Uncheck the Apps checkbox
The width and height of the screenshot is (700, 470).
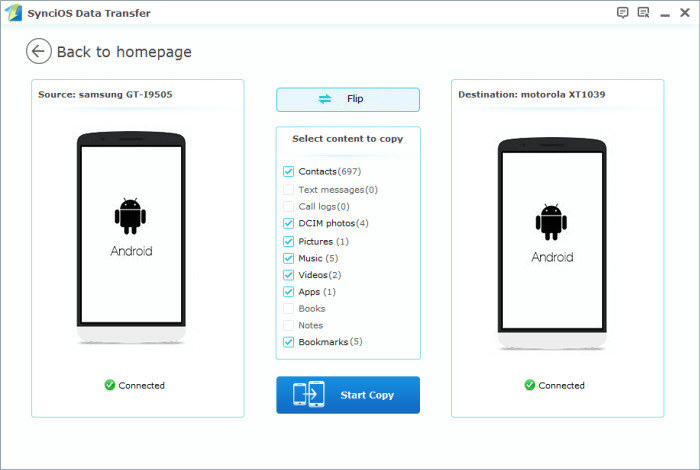point(288,292)
